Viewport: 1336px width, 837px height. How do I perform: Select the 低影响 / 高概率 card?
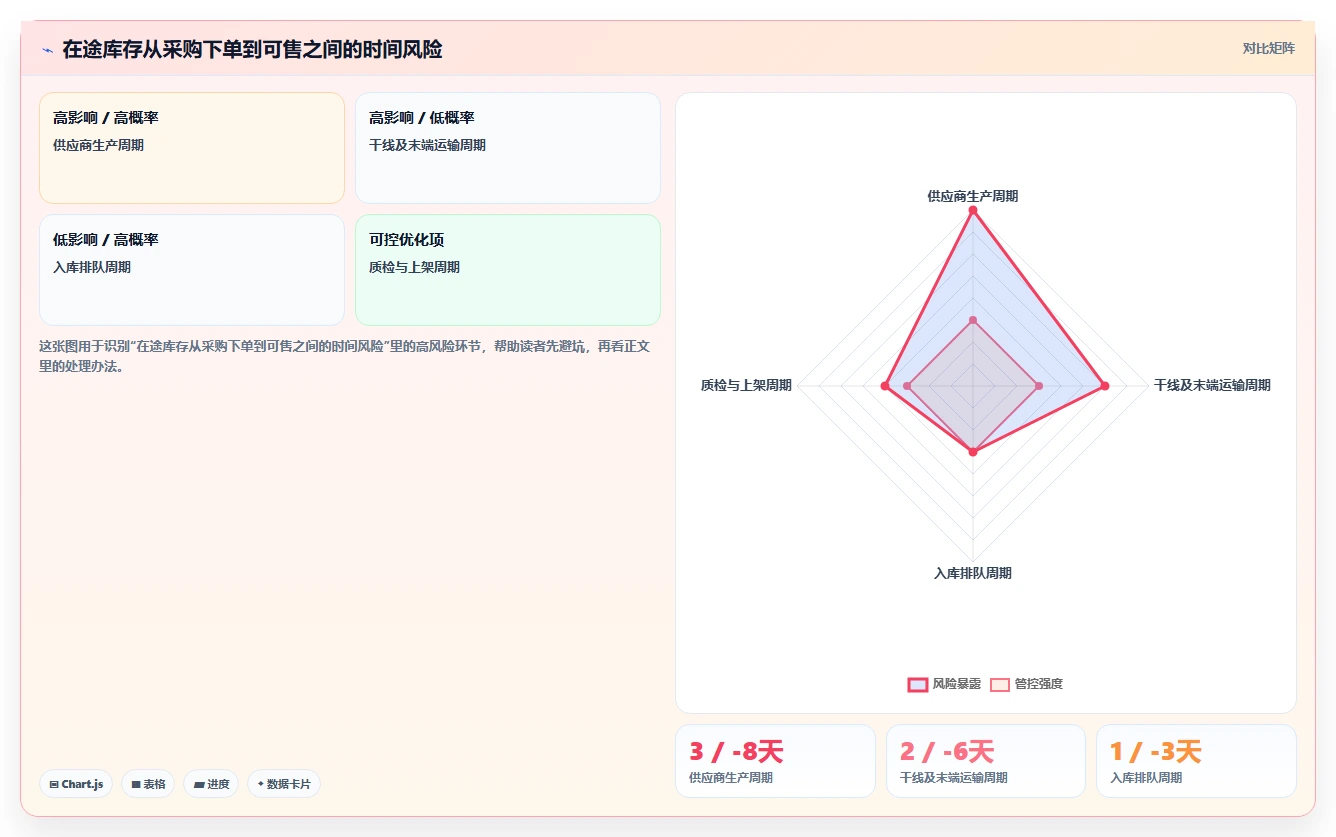[x=192, y=270]
